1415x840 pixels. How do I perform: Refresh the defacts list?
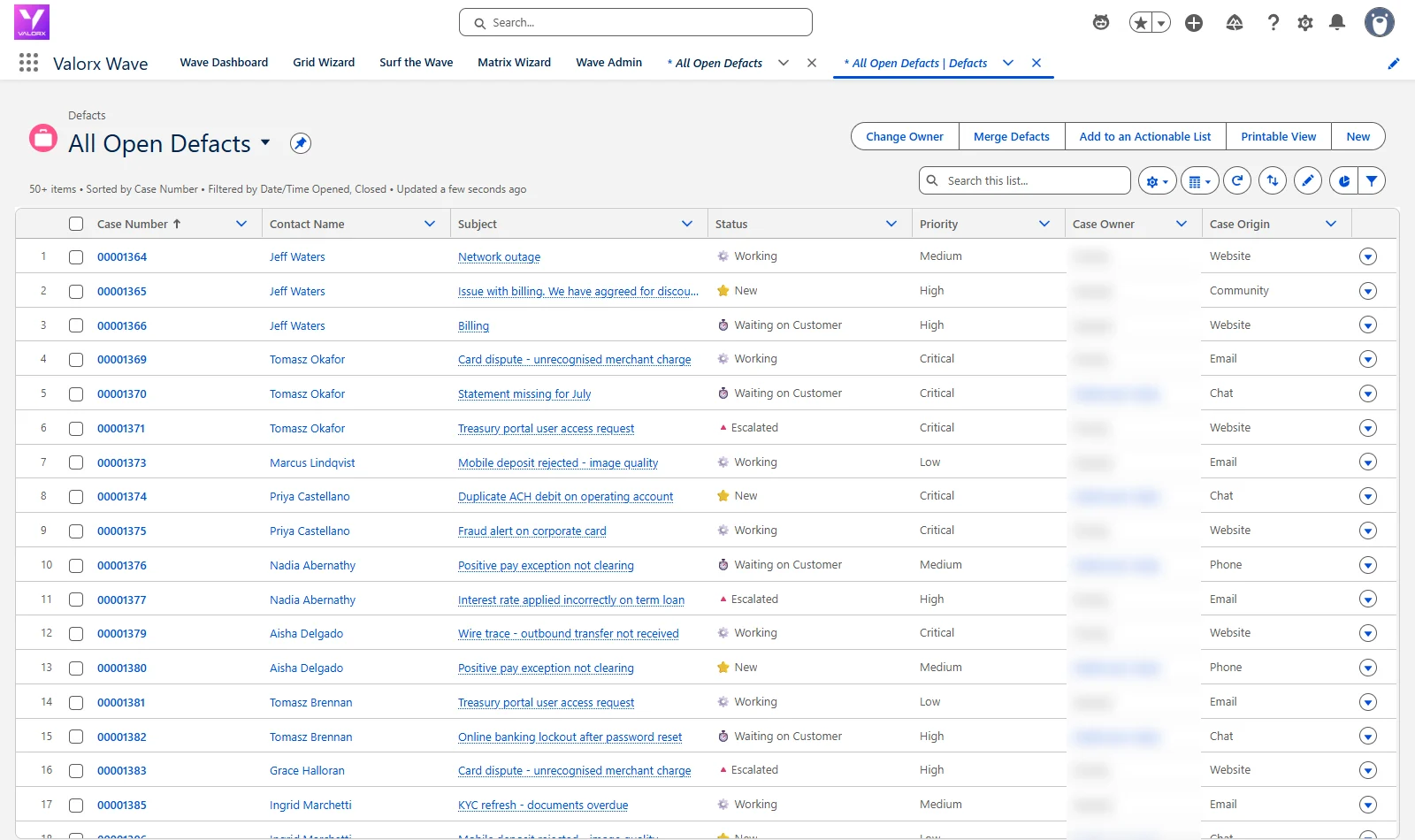tap(1237, 181)
